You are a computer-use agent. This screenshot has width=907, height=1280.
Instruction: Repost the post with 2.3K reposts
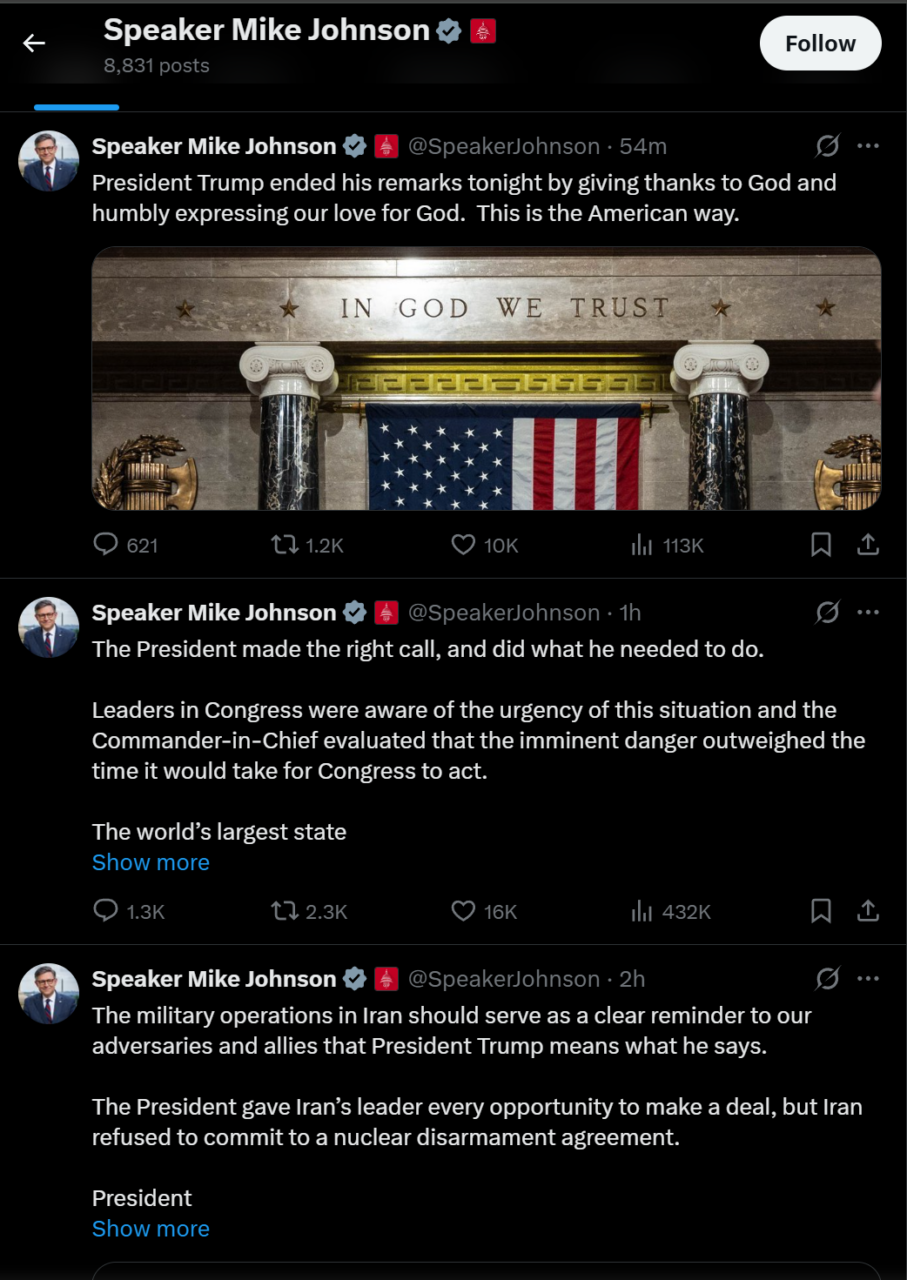tap(285, 911)
